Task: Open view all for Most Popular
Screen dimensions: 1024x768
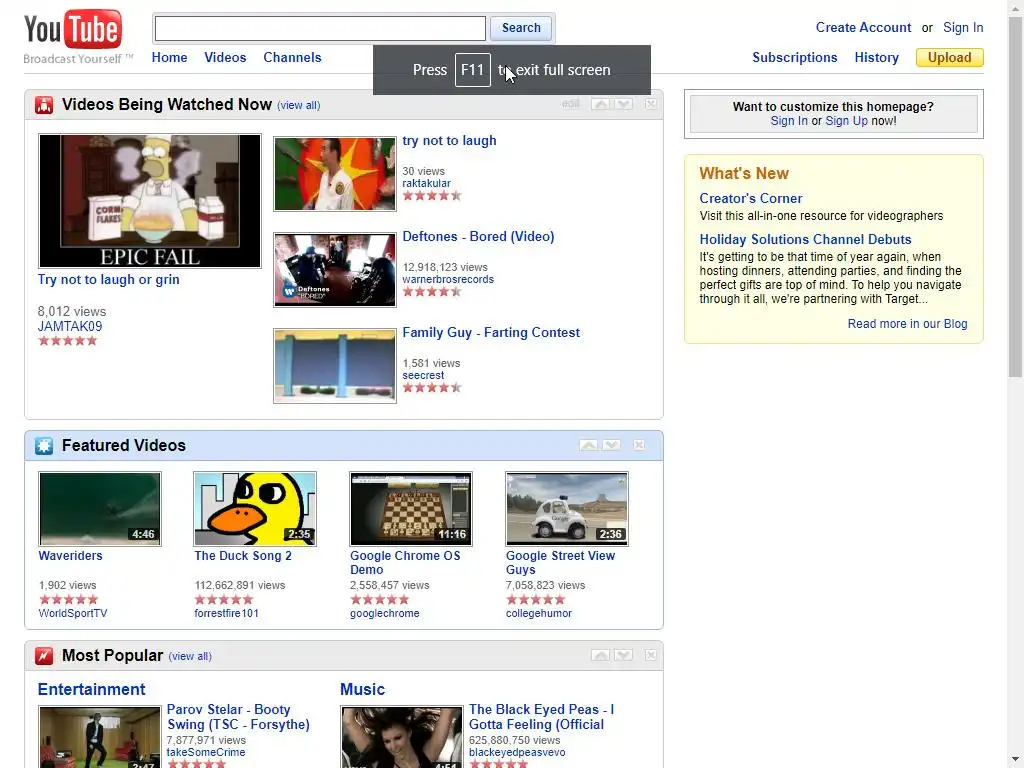Action: click(190, 656)
